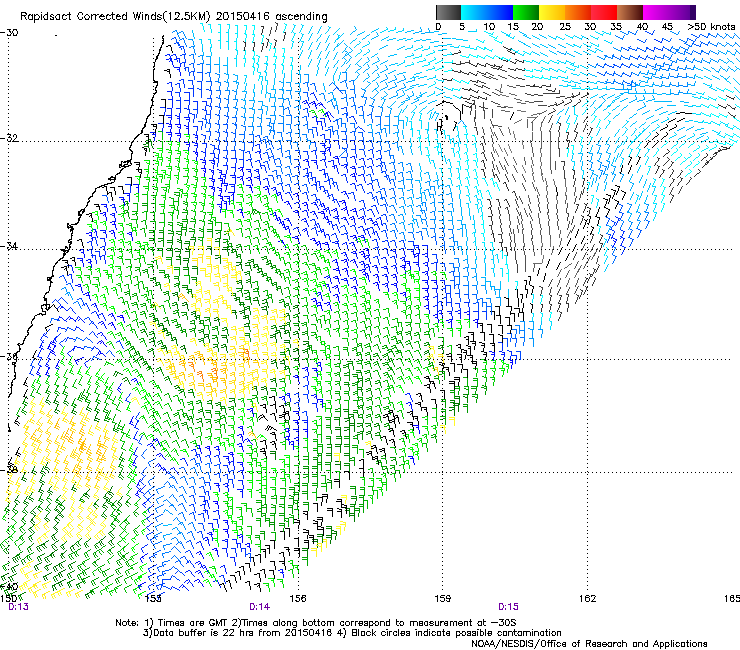Click the "Corrected Winds(12.5KM)" title text
The width and height of the screenshot is (740, 650).
(x=143, y=17)
